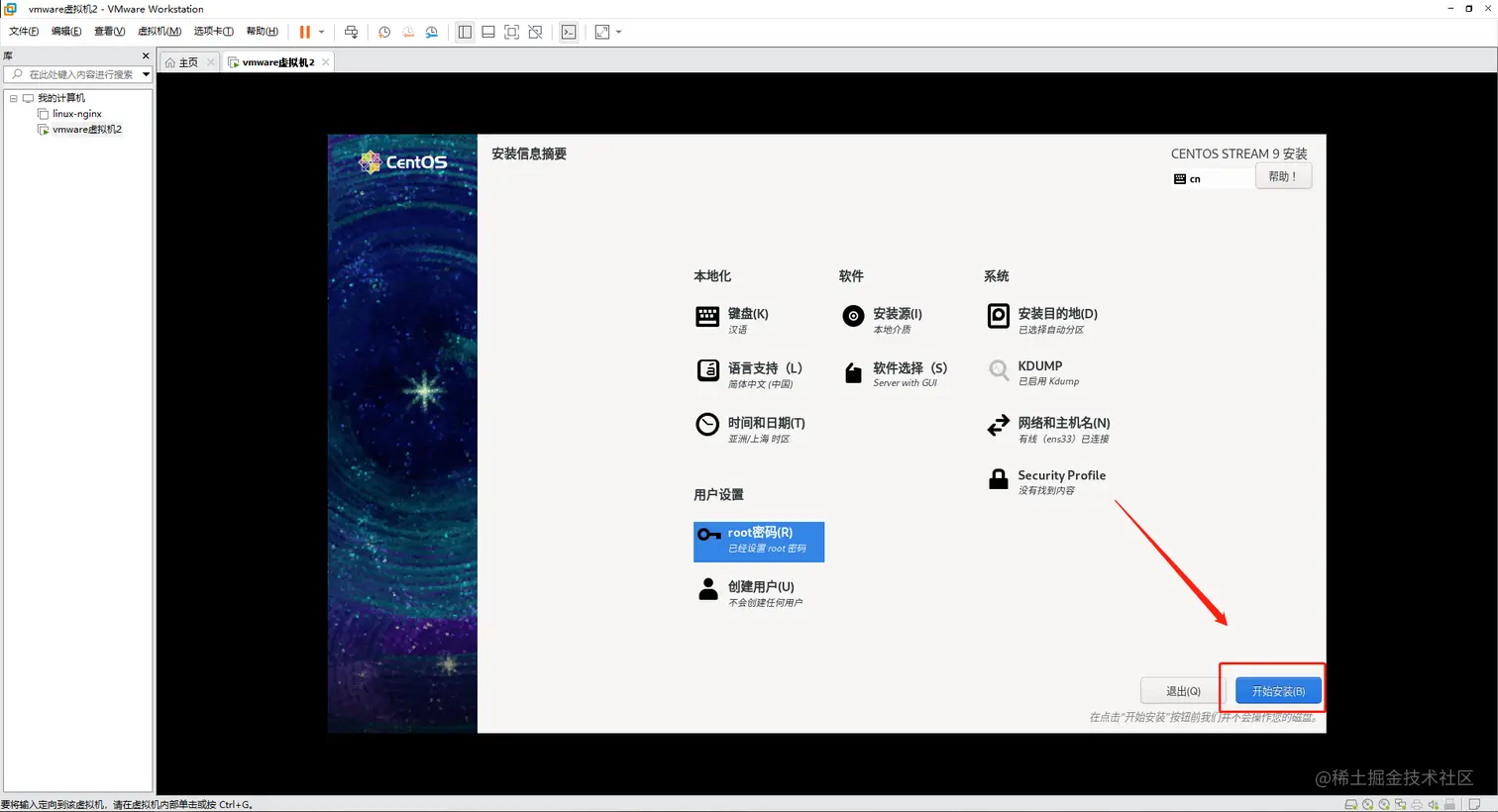This screenshot has width=1498, height=812.
Task: Open the 文件(F) menu
Action: pyautogui.click(x=24, y=31)
